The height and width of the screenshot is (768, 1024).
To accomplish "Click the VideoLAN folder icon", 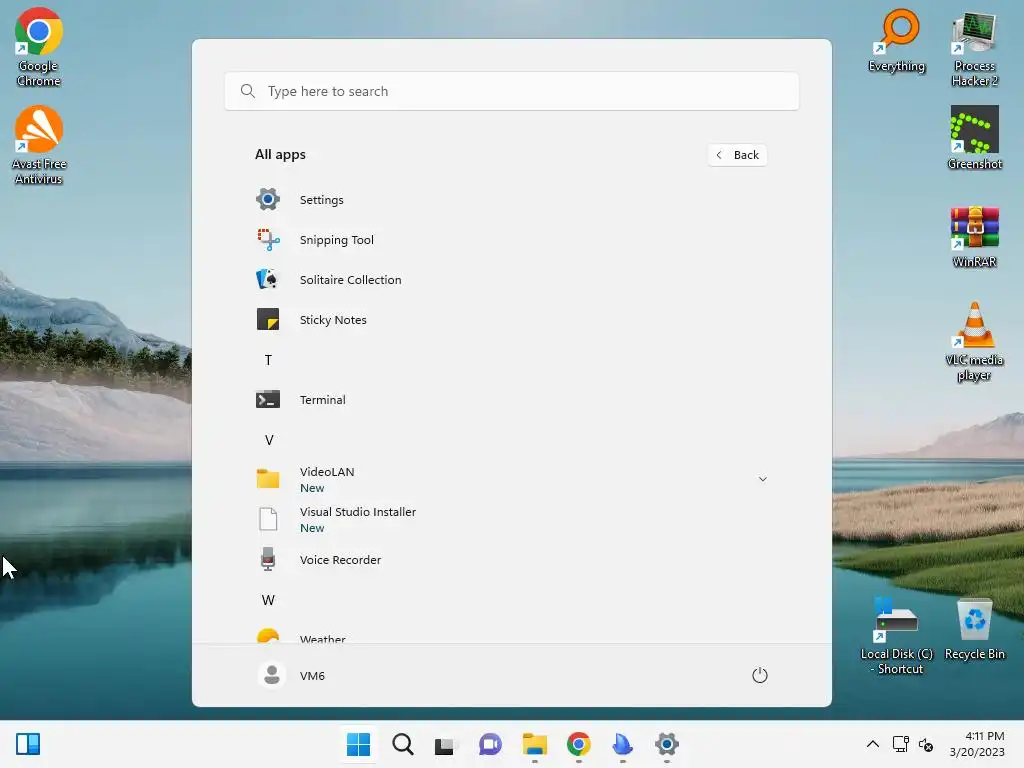I will point(268,479).
